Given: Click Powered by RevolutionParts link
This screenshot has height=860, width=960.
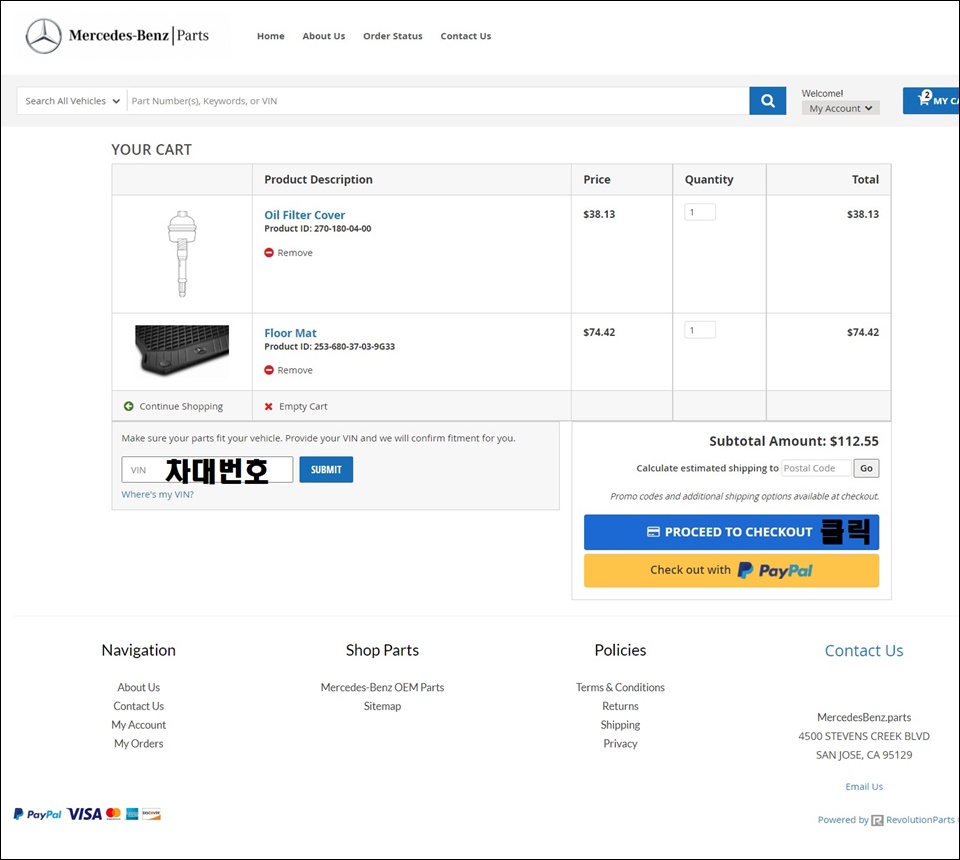Looking at the screenshot, I should coord(886,820).
